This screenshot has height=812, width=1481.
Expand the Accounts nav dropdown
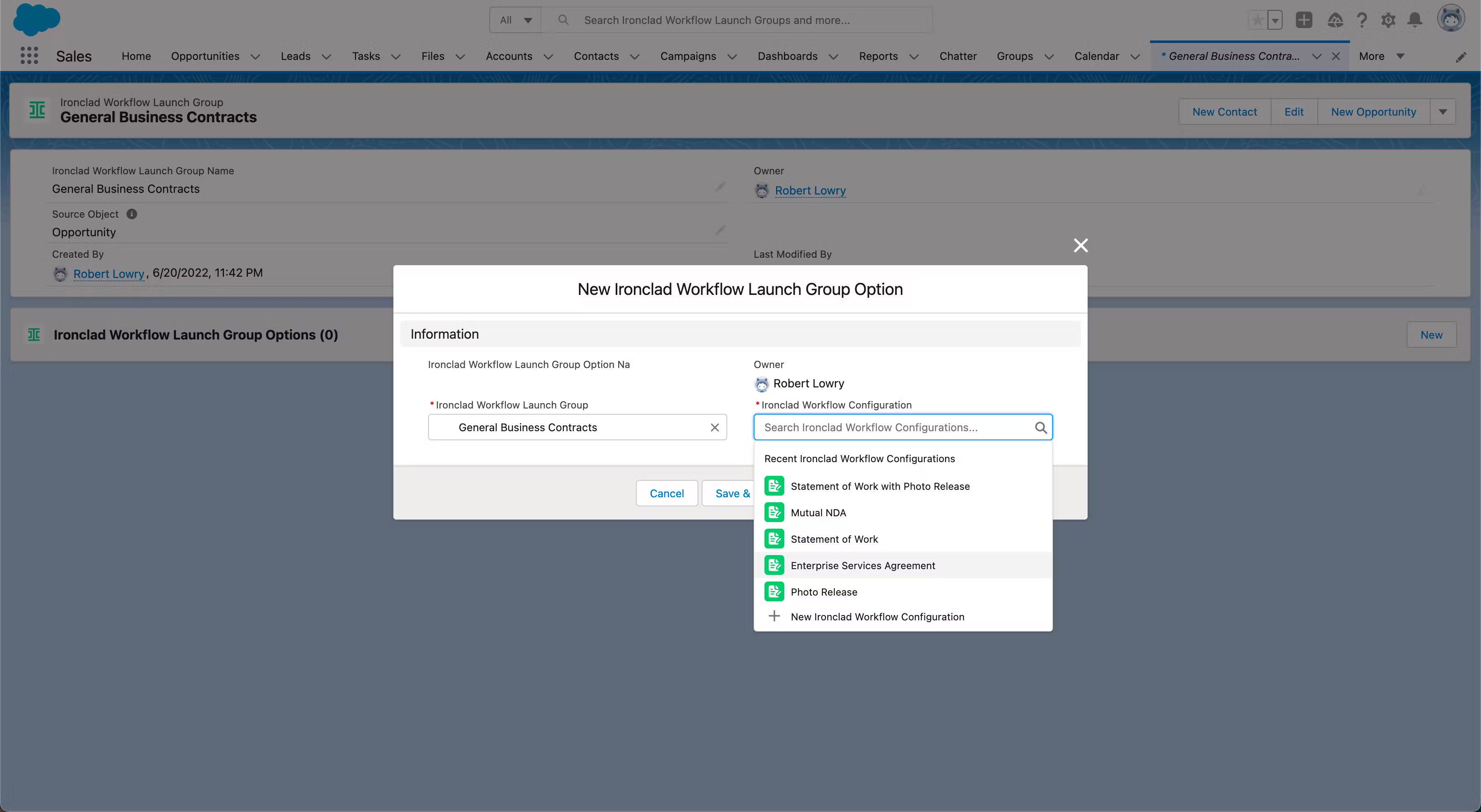click(x=548, y=56)
